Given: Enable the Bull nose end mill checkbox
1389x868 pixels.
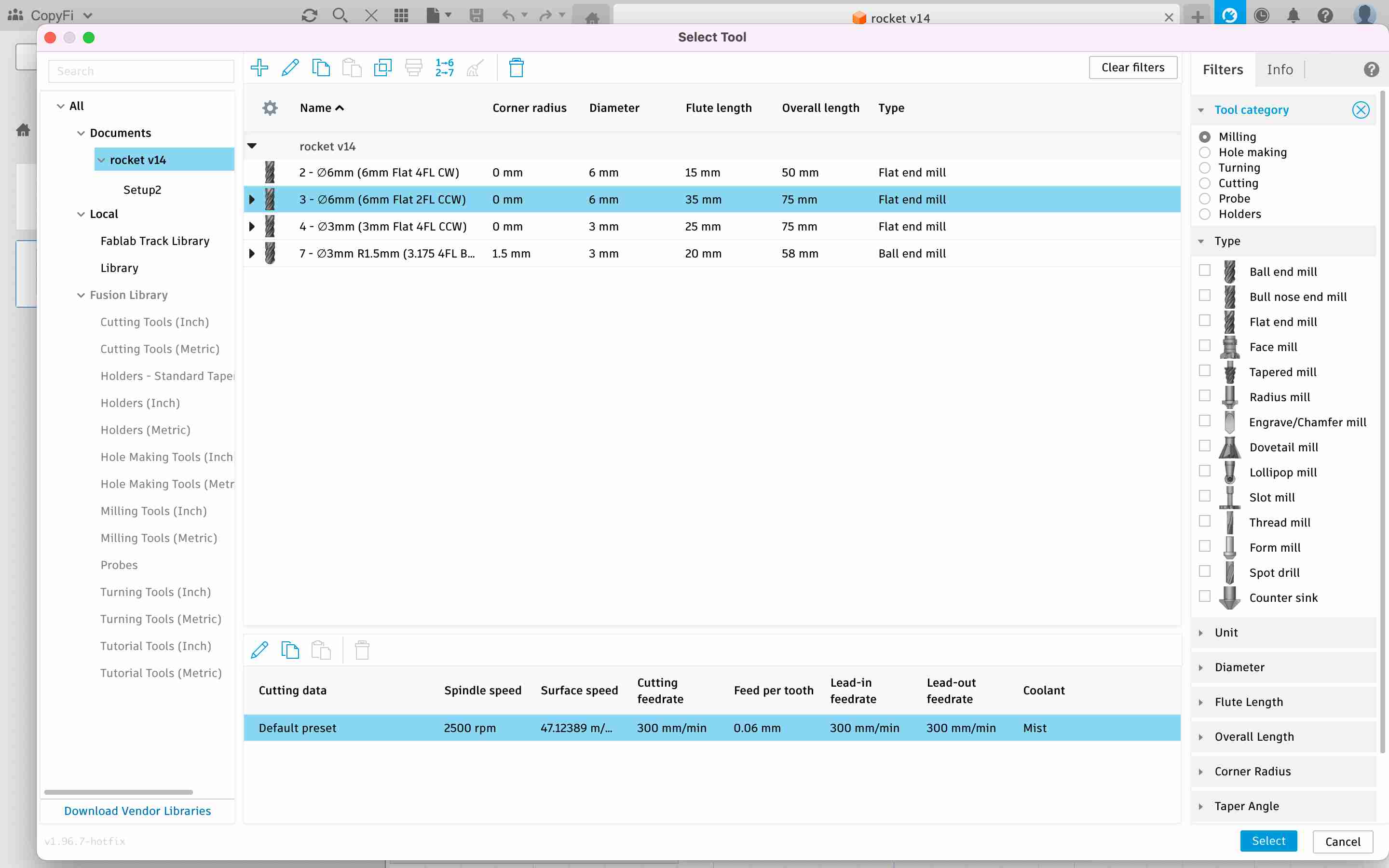Looking at the screenshot, I should click(x=1204, y=296).
